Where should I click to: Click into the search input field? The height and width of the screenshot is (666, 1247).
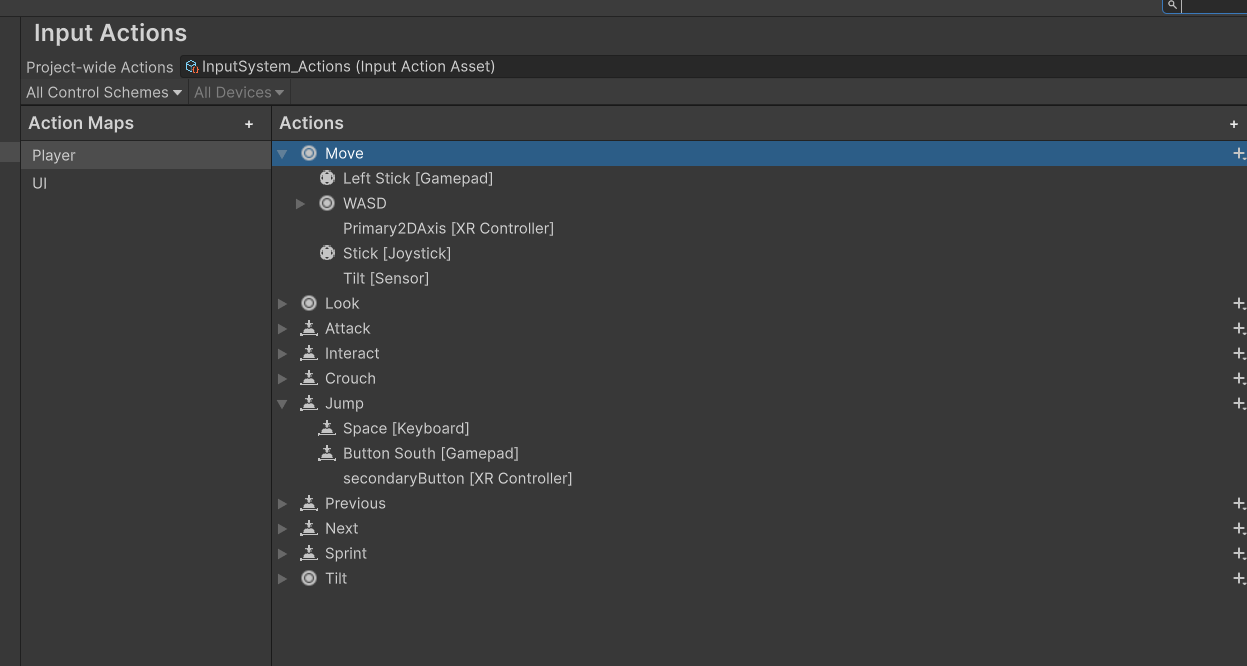(1215, 5)
